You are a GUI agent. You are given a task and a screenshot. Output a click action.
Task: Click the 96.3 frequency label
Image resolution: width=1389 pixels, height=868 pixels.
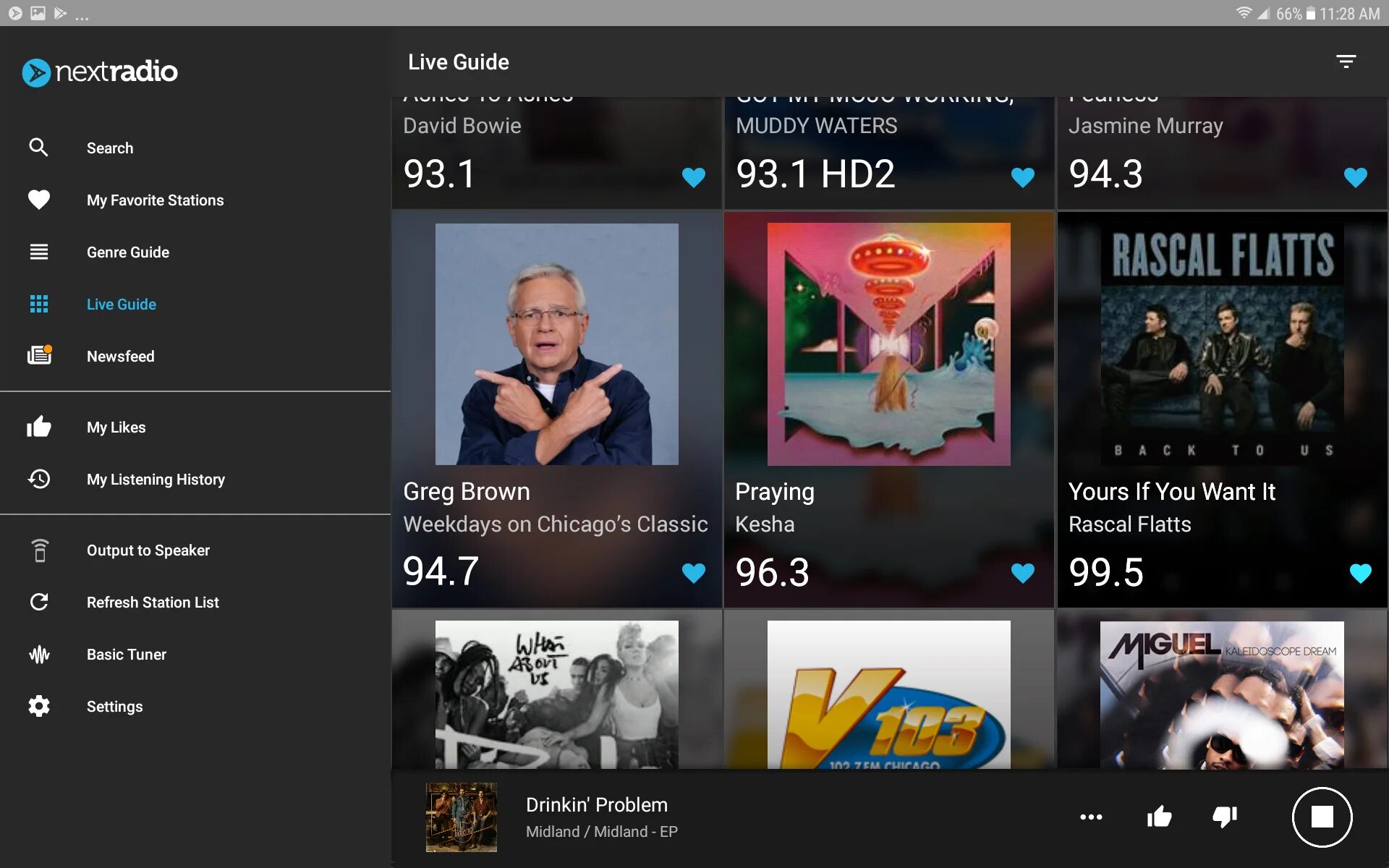(x=772, y=572)
